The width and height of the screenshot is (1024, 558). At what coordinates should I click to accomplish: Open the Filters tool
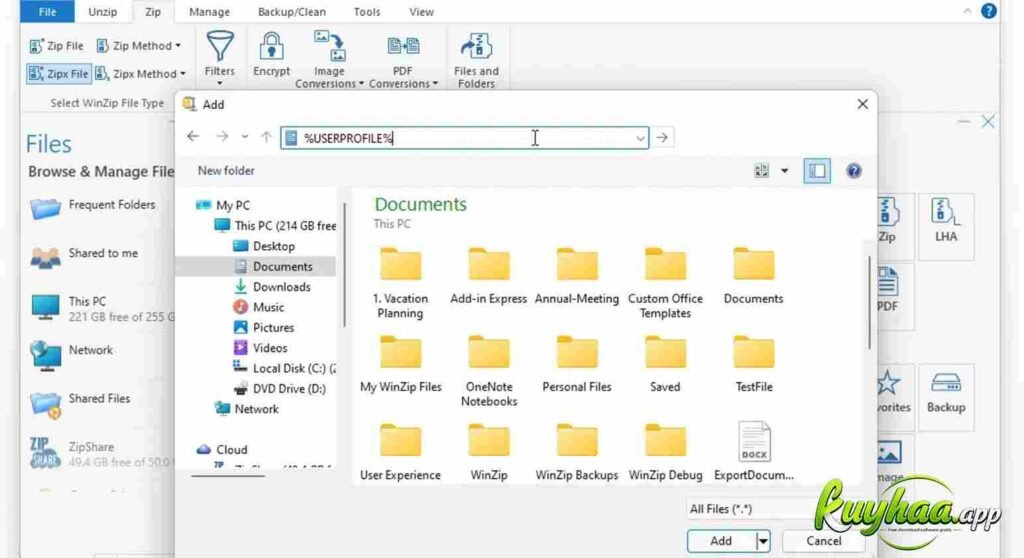coord(219,59)
